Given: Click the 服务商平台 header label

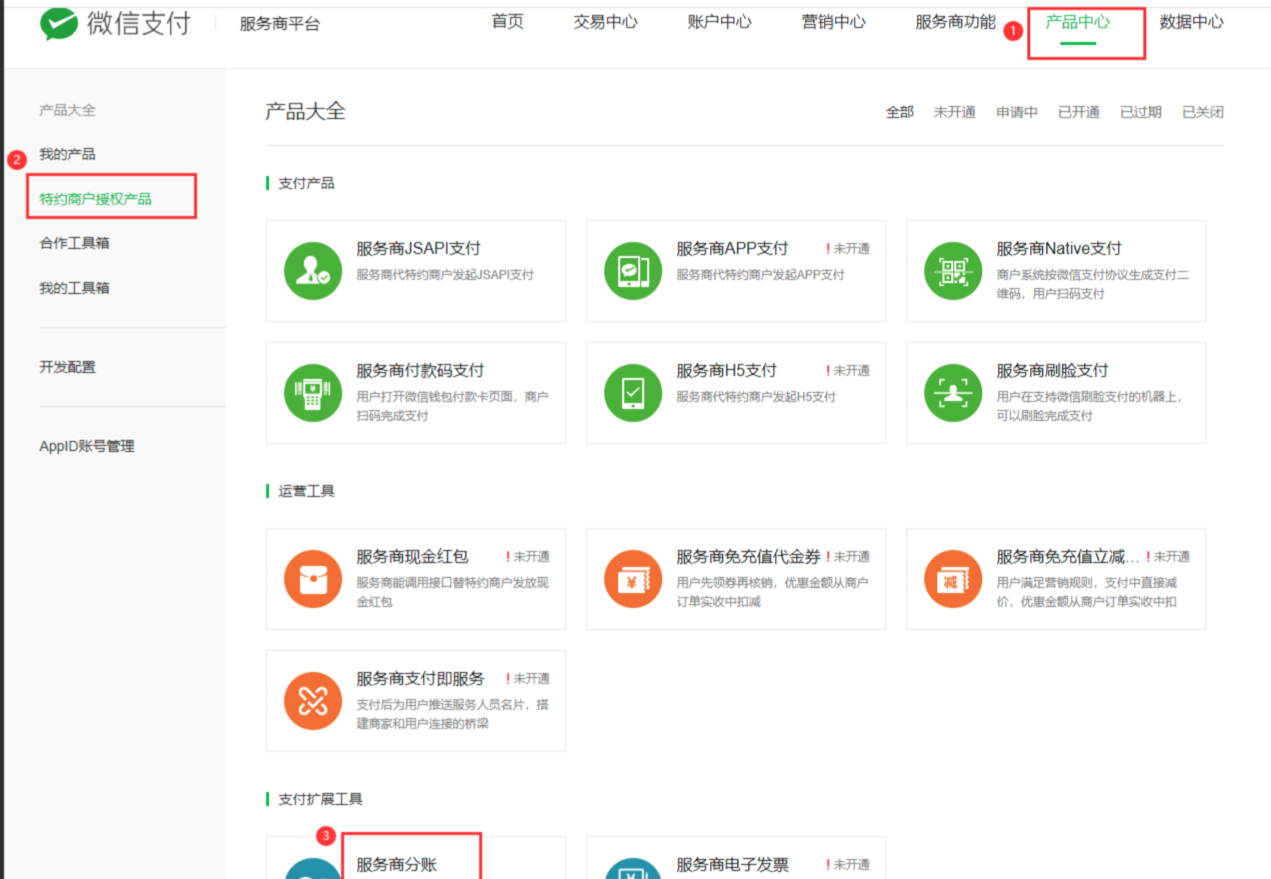Looking at the screenshot, I should (280, 24).
